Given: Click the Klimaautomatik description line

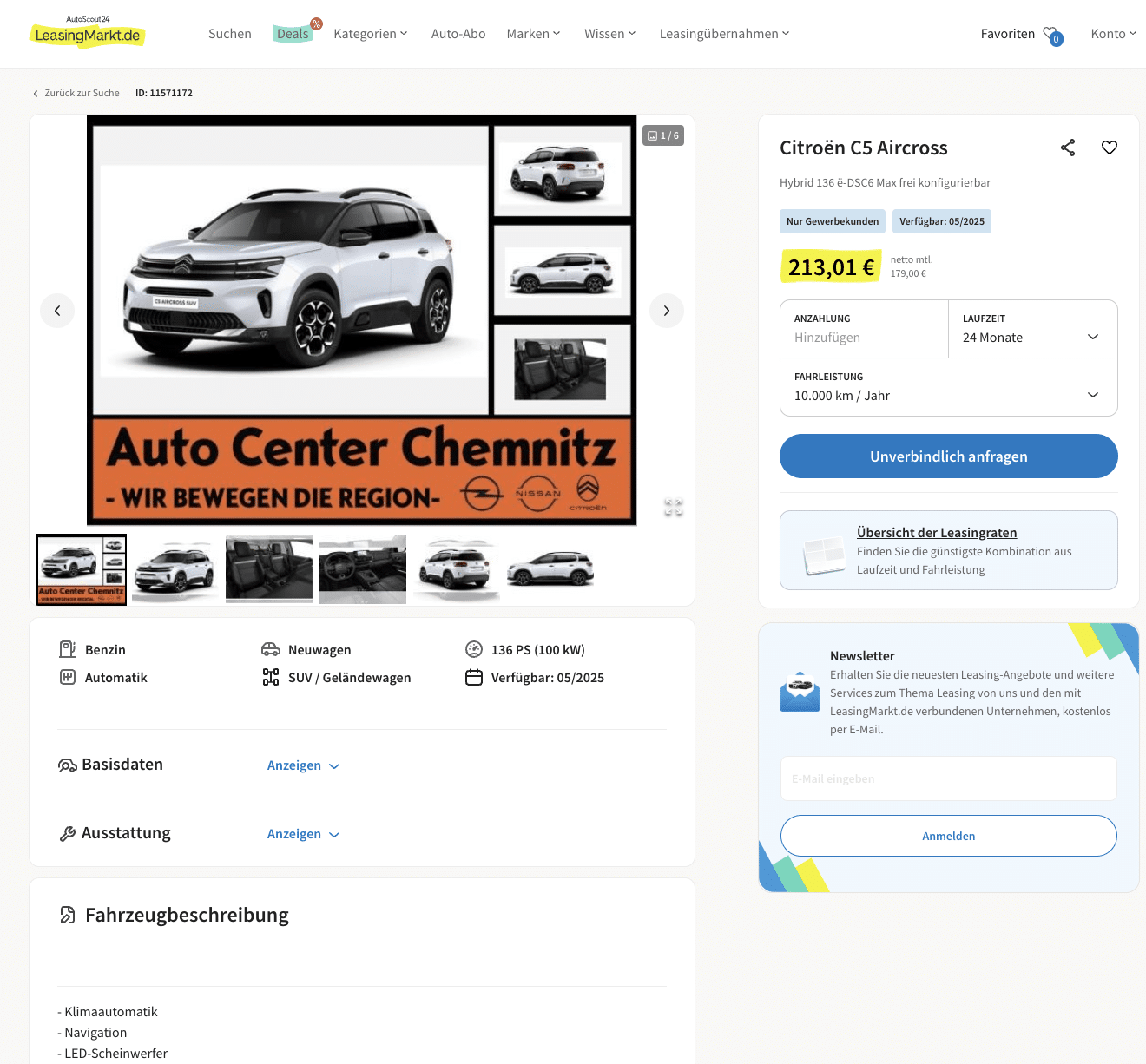Looking at the screenshot, I should 108,1012.
